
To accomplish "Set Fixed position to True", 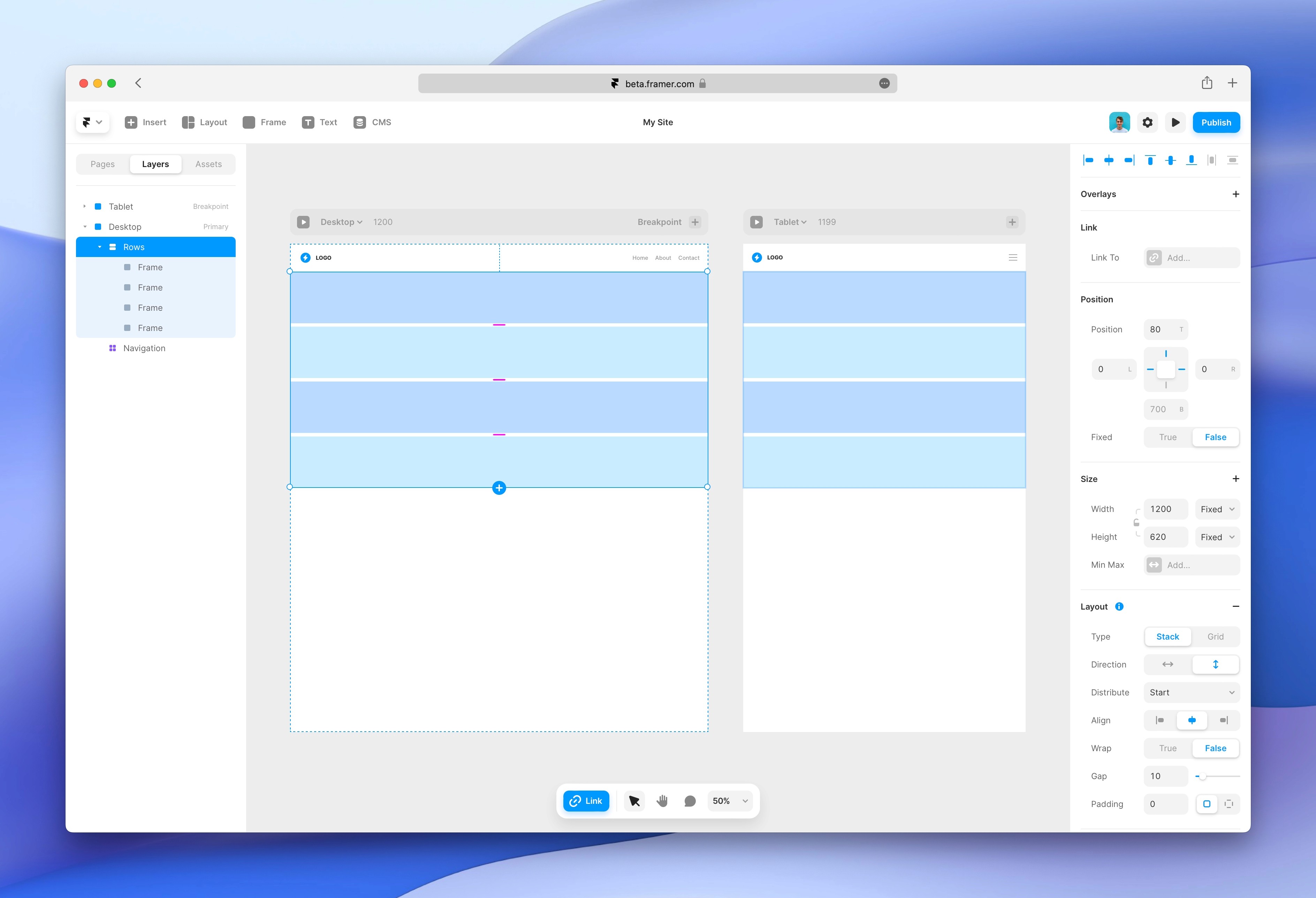I will [1167, 437].
